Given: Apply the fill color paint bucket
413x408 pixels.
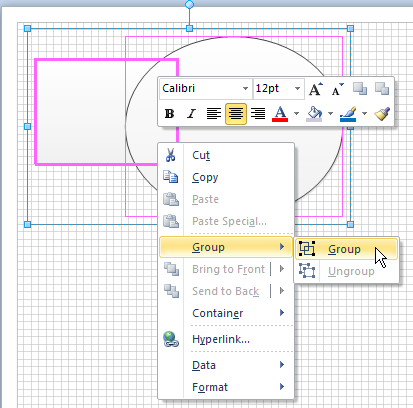Looking at the screenshot, I should (x=314, y=114).
